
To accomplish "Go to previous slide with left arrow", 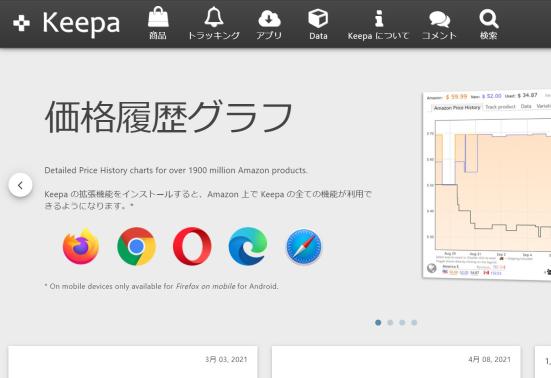I will [20, 185].
